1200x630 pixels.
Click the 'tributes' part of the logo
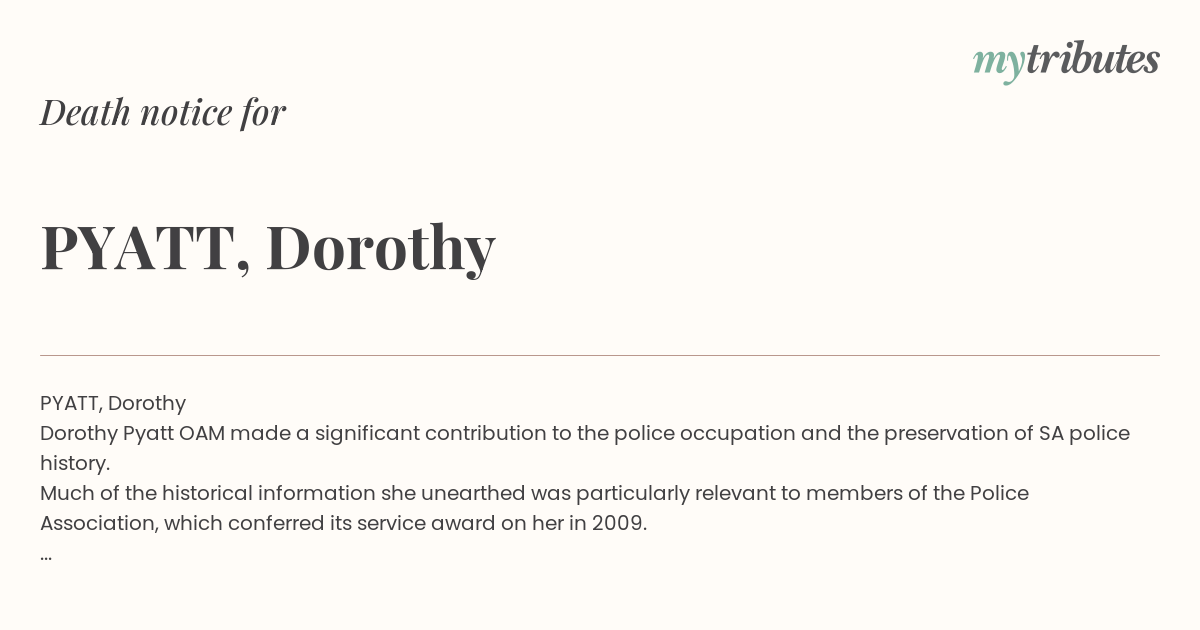pos(1093,59)
